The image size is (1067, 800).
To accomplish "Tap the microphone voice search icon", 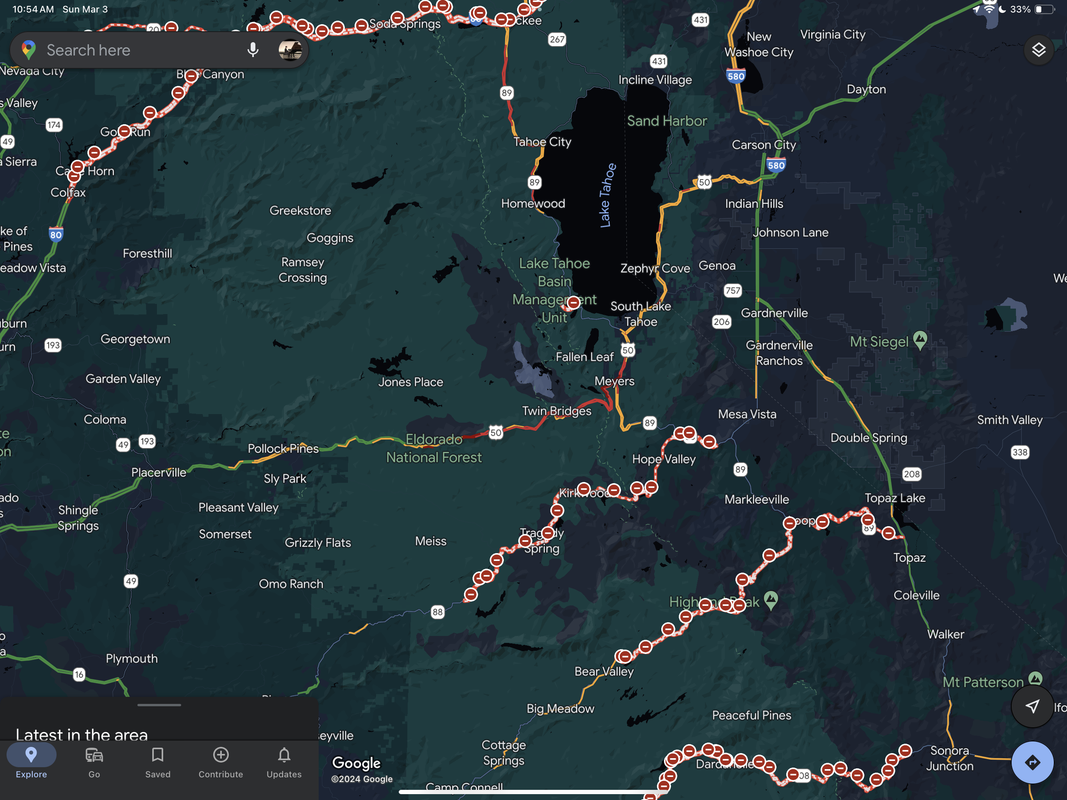I will pos(252,50).
